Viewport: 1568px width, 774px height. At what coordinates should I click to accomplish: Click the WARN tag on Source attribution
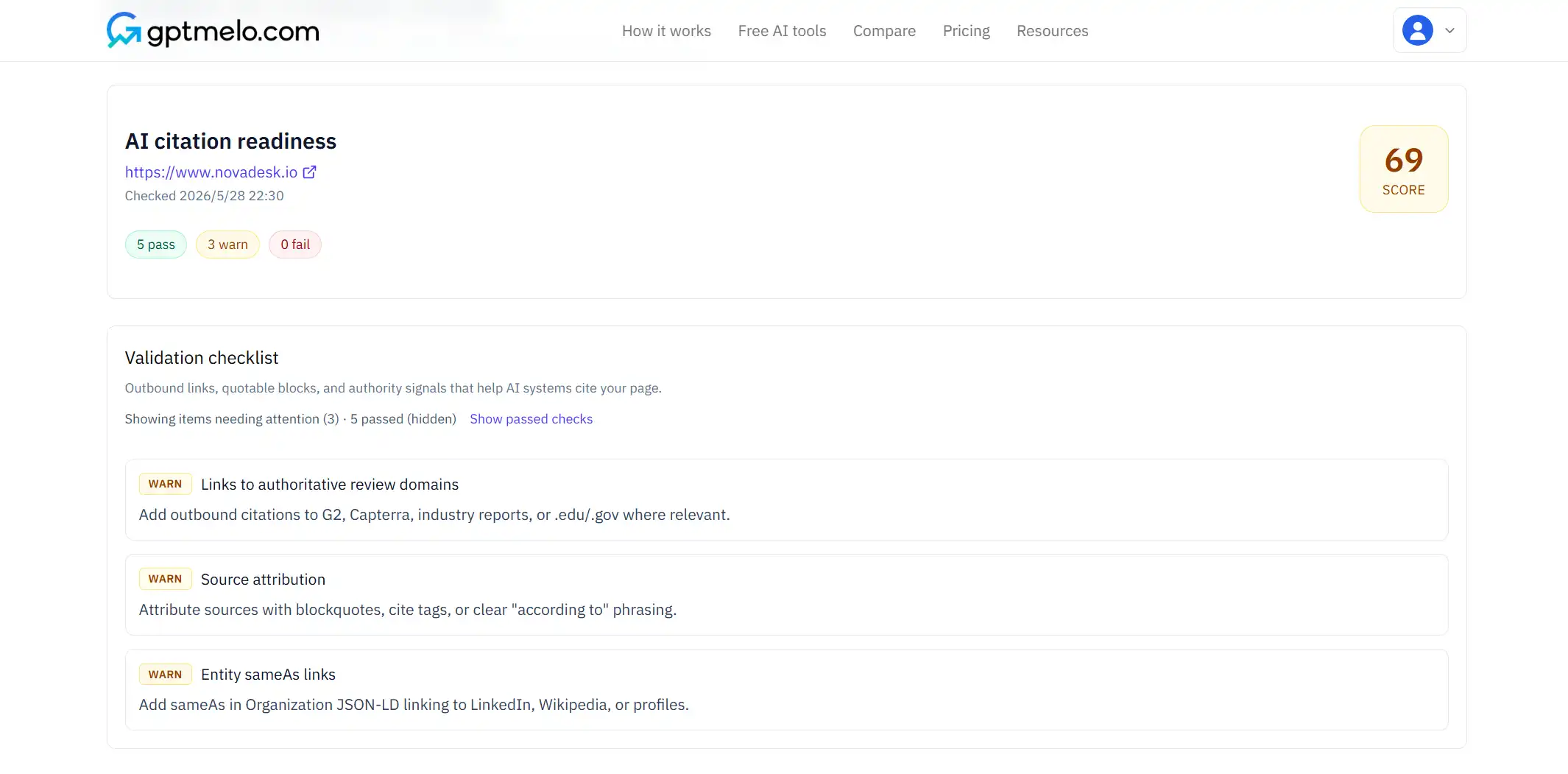click(x=165, y=579)
